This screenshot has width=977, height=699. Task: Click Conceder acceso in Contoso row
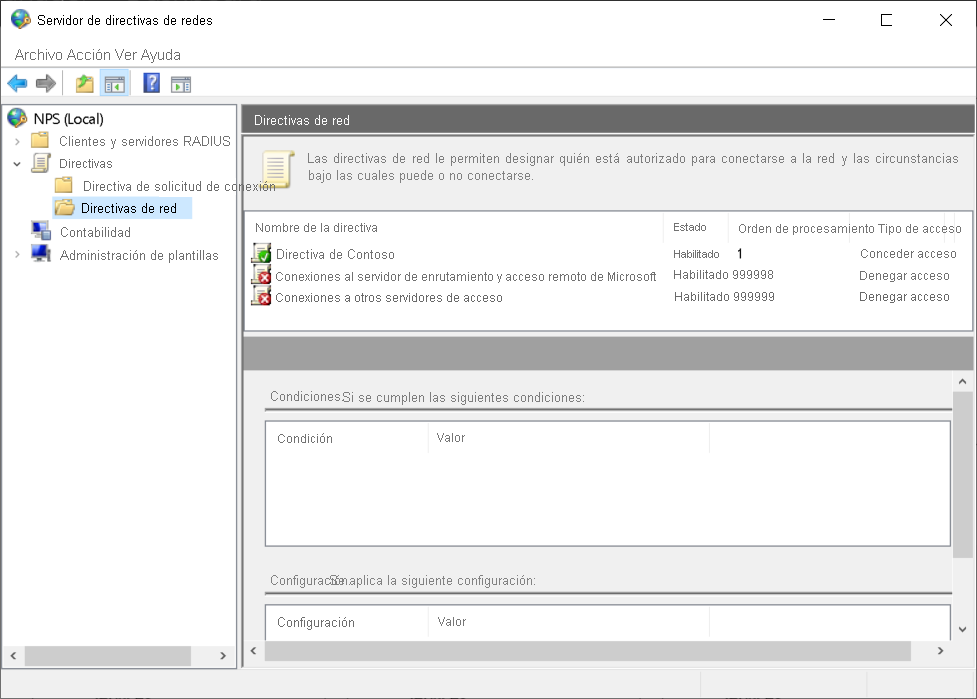(x=908, y=254)
